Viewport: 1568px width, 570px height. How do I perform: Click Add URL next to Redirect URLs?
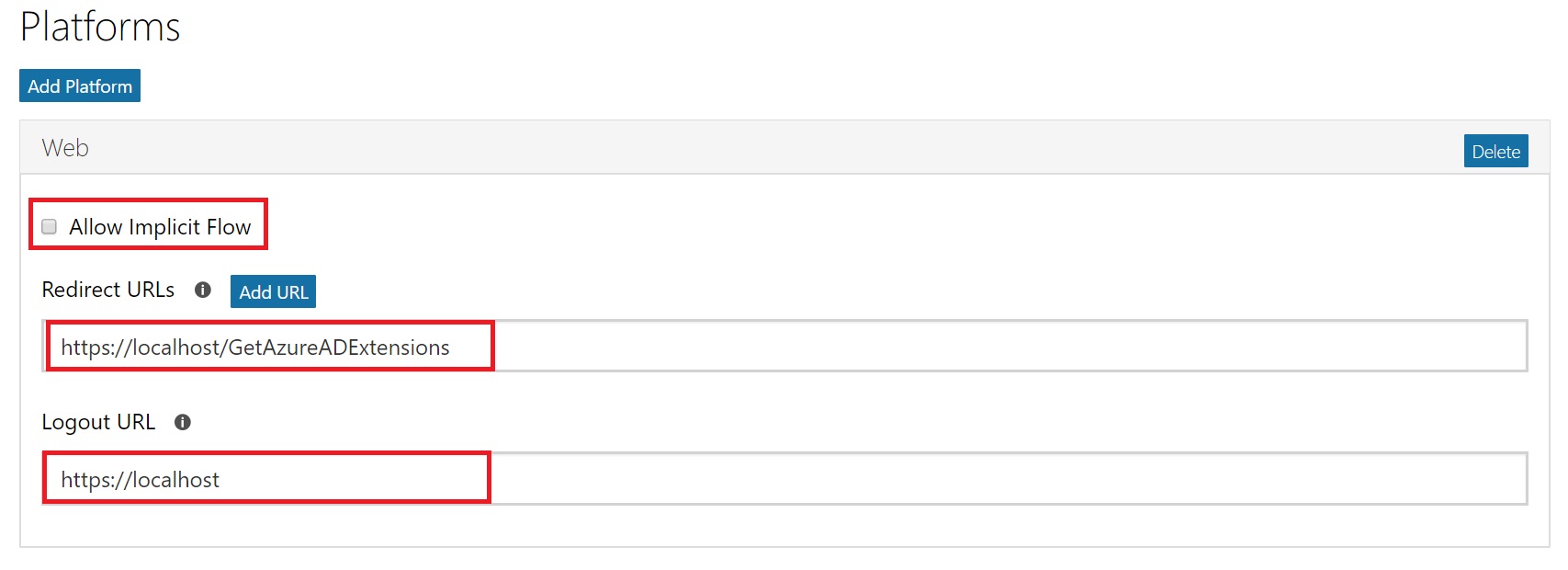tap(273, 291)
